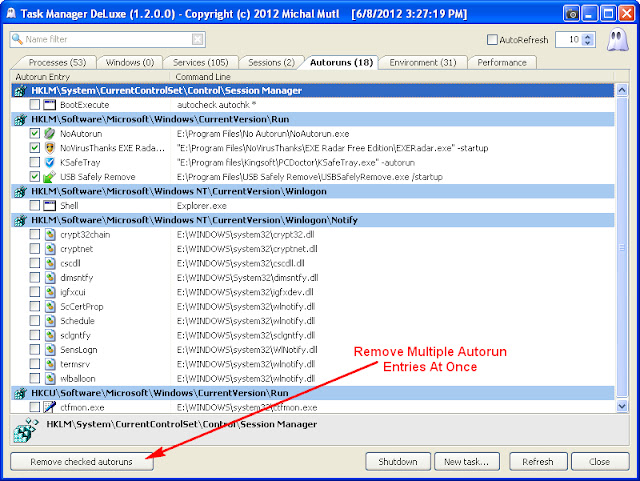Click the SensLogn DLL icon
This screenshot has width=640, height=481.
click(50, 350)
